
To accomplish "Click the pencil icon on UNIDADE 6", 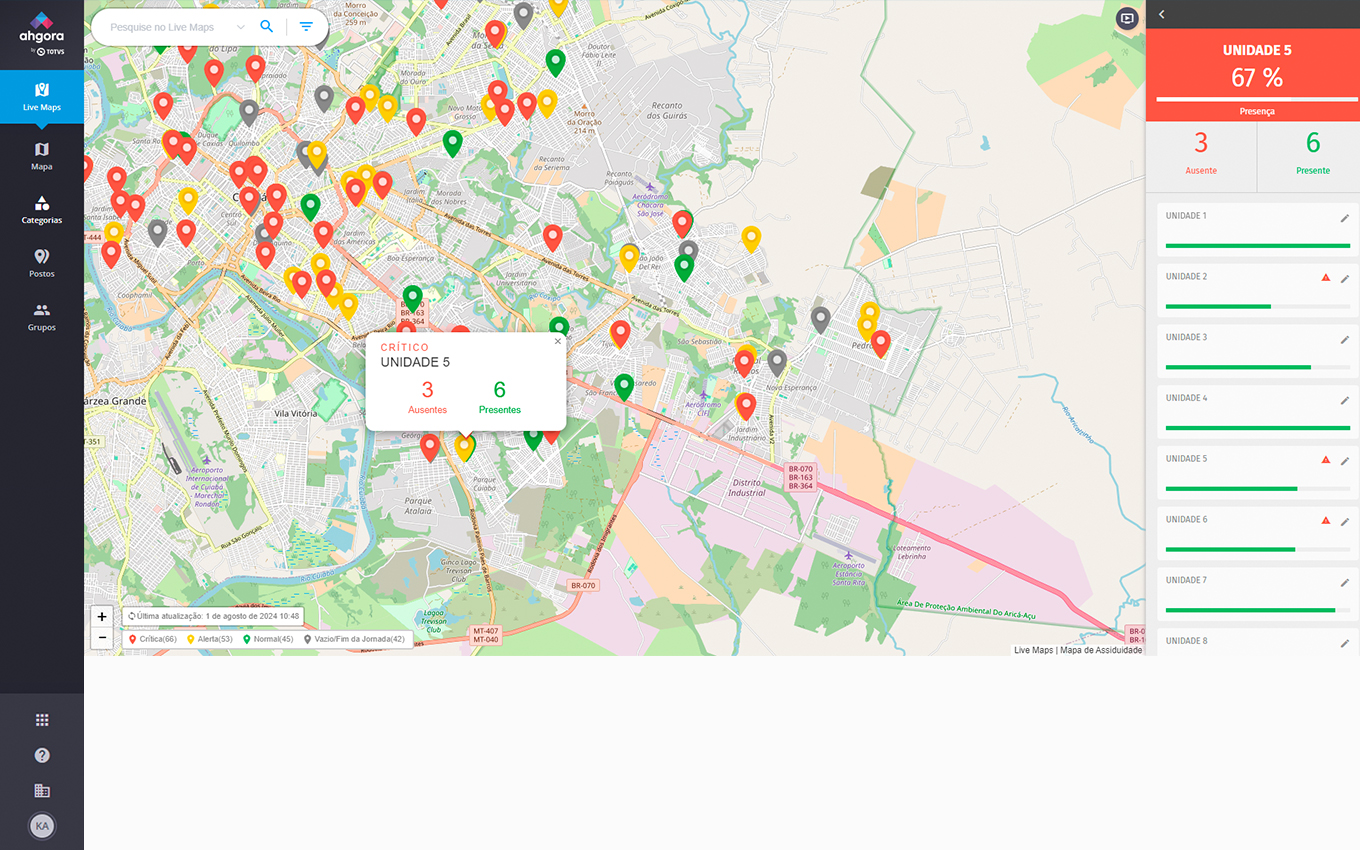I will pos(1345,522).
